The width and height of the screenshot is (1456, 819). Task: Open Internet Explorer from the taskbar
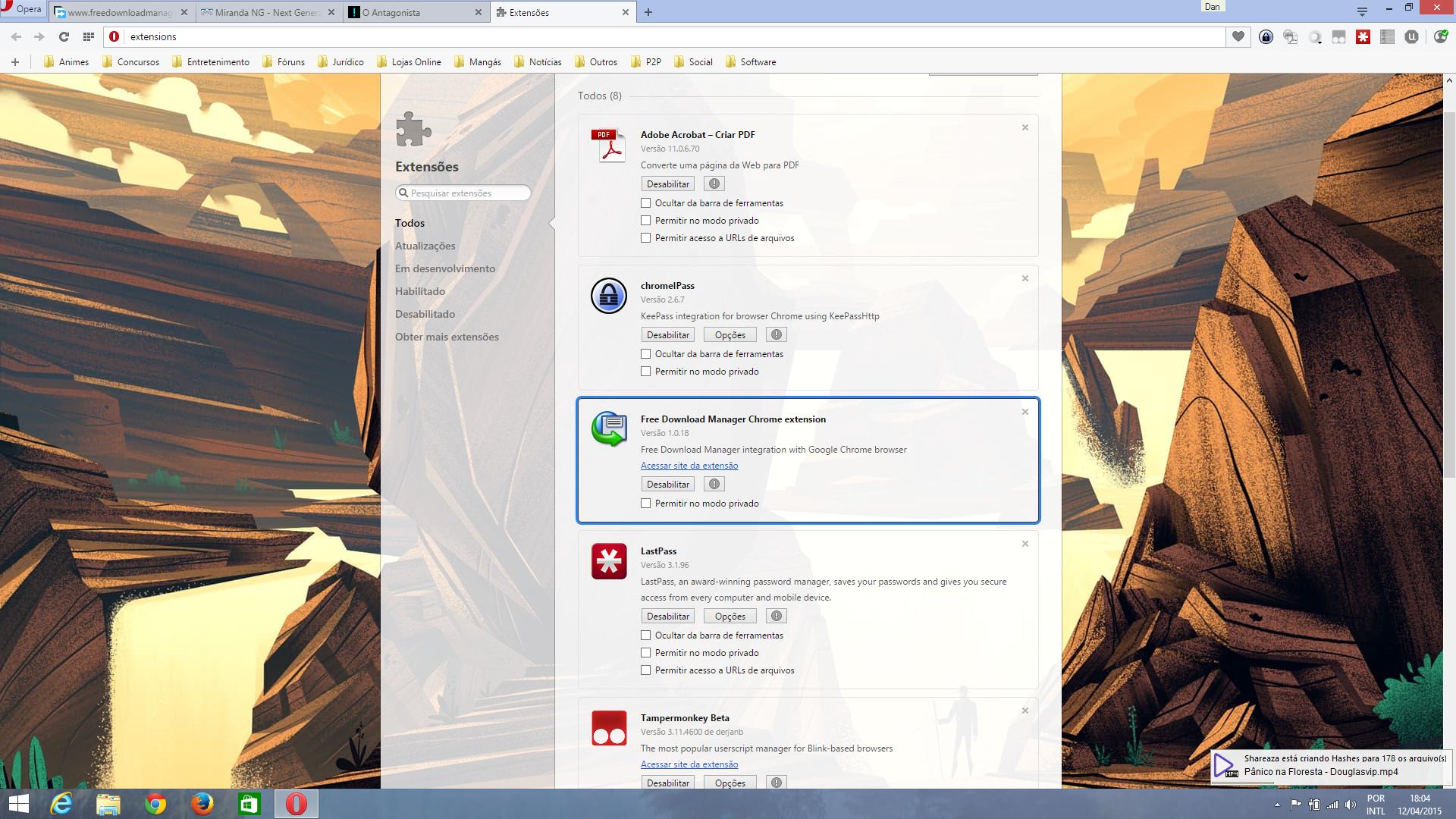(x=61, y=804)
